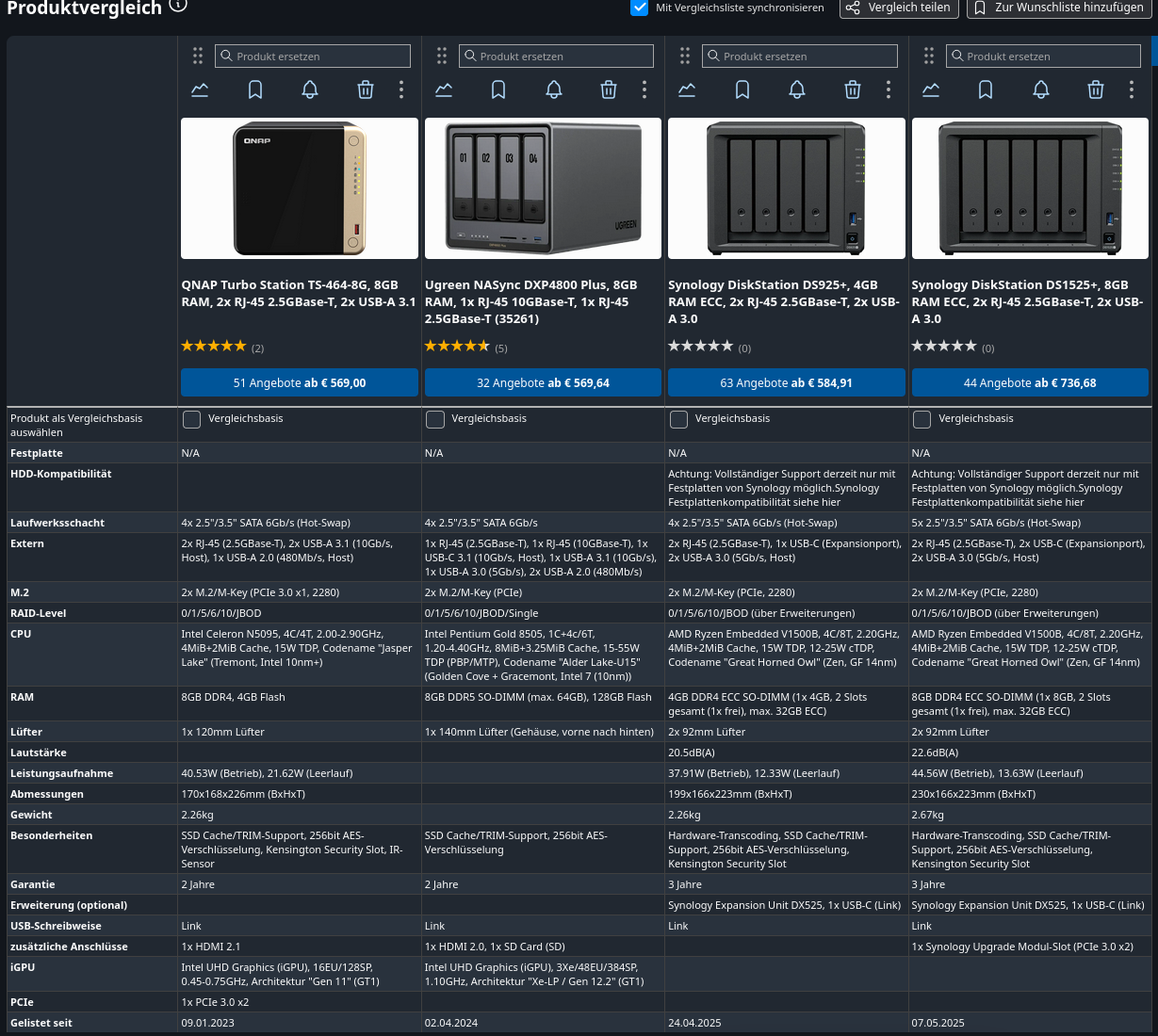Open USB-Schreibweise Link in QNAP column
This screenshot has width=1158, height=1036.
point(191,926)
